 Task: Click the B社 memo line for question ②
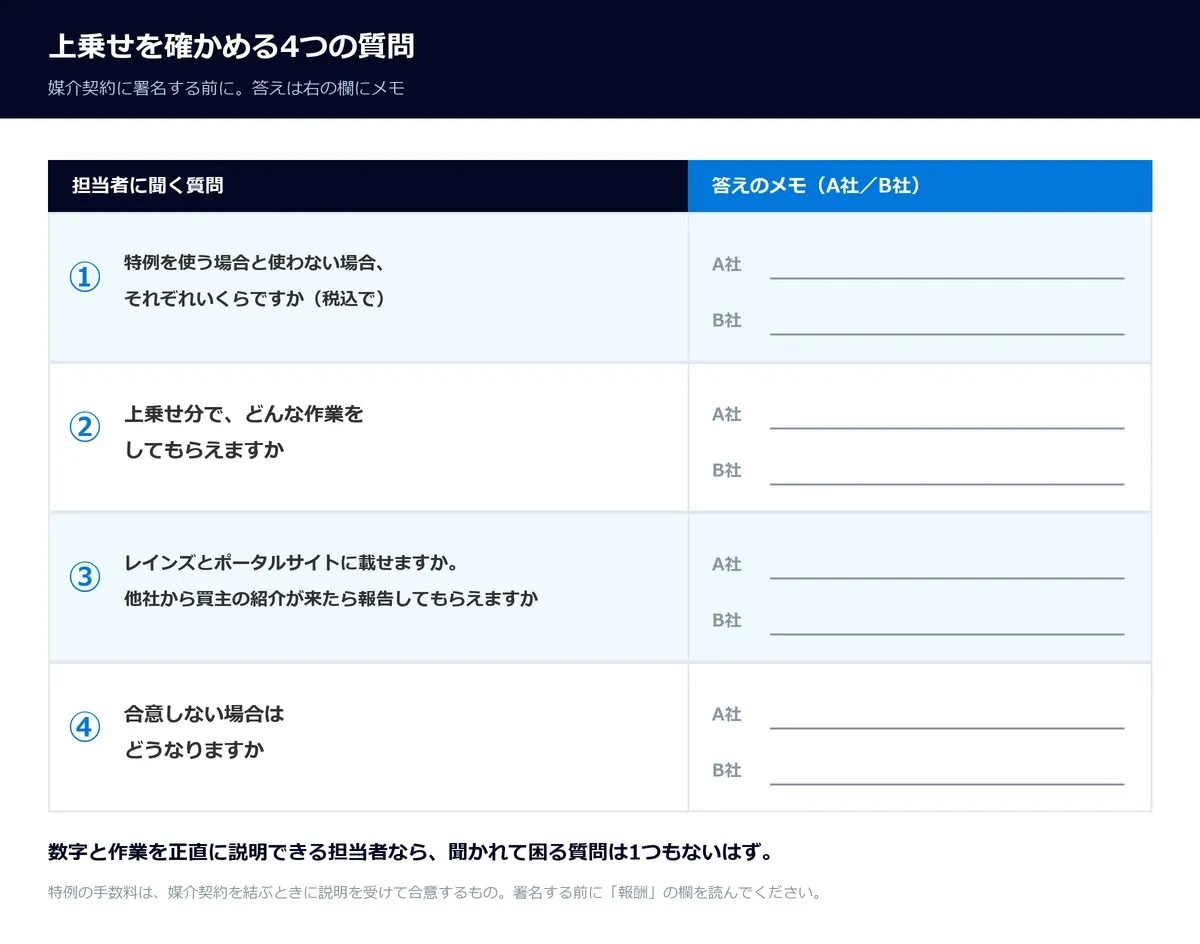click(947, 484)
